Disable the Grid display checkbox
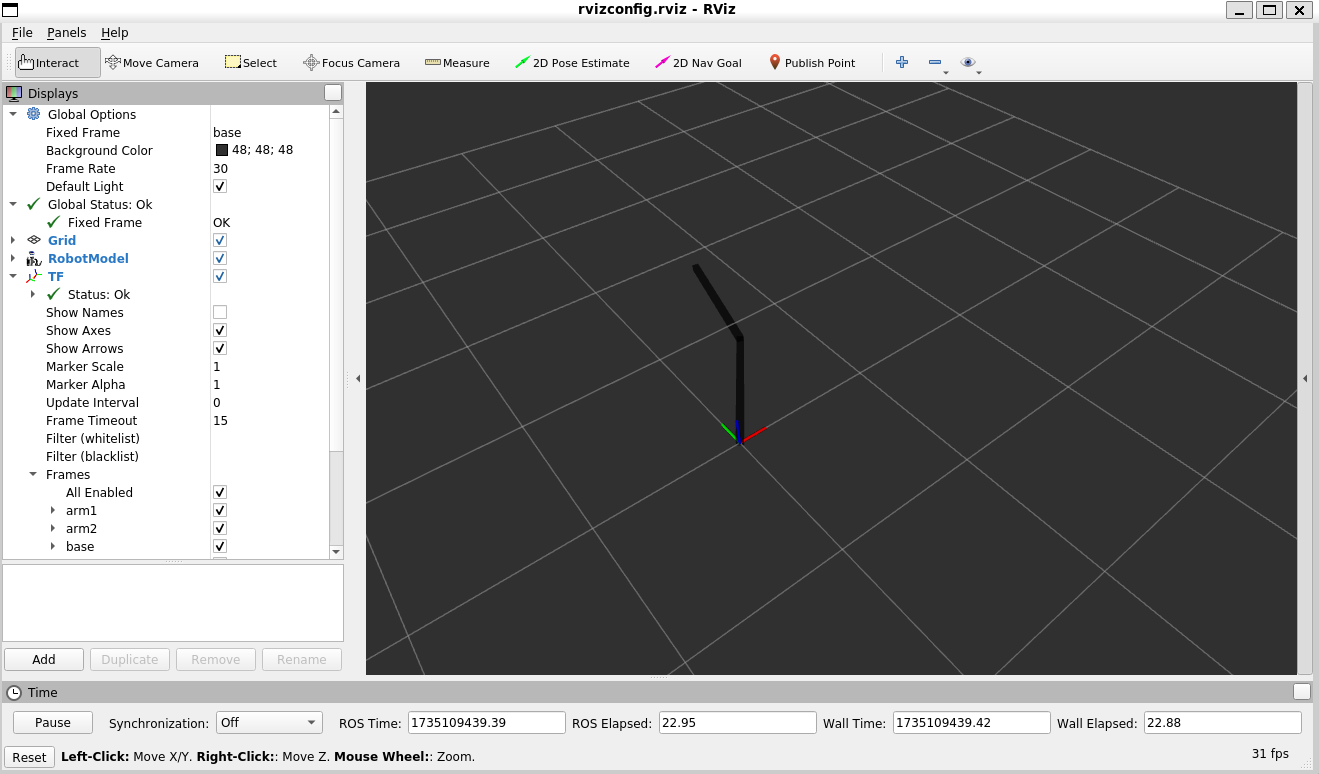1319x774 pixels. pos(220,240)
